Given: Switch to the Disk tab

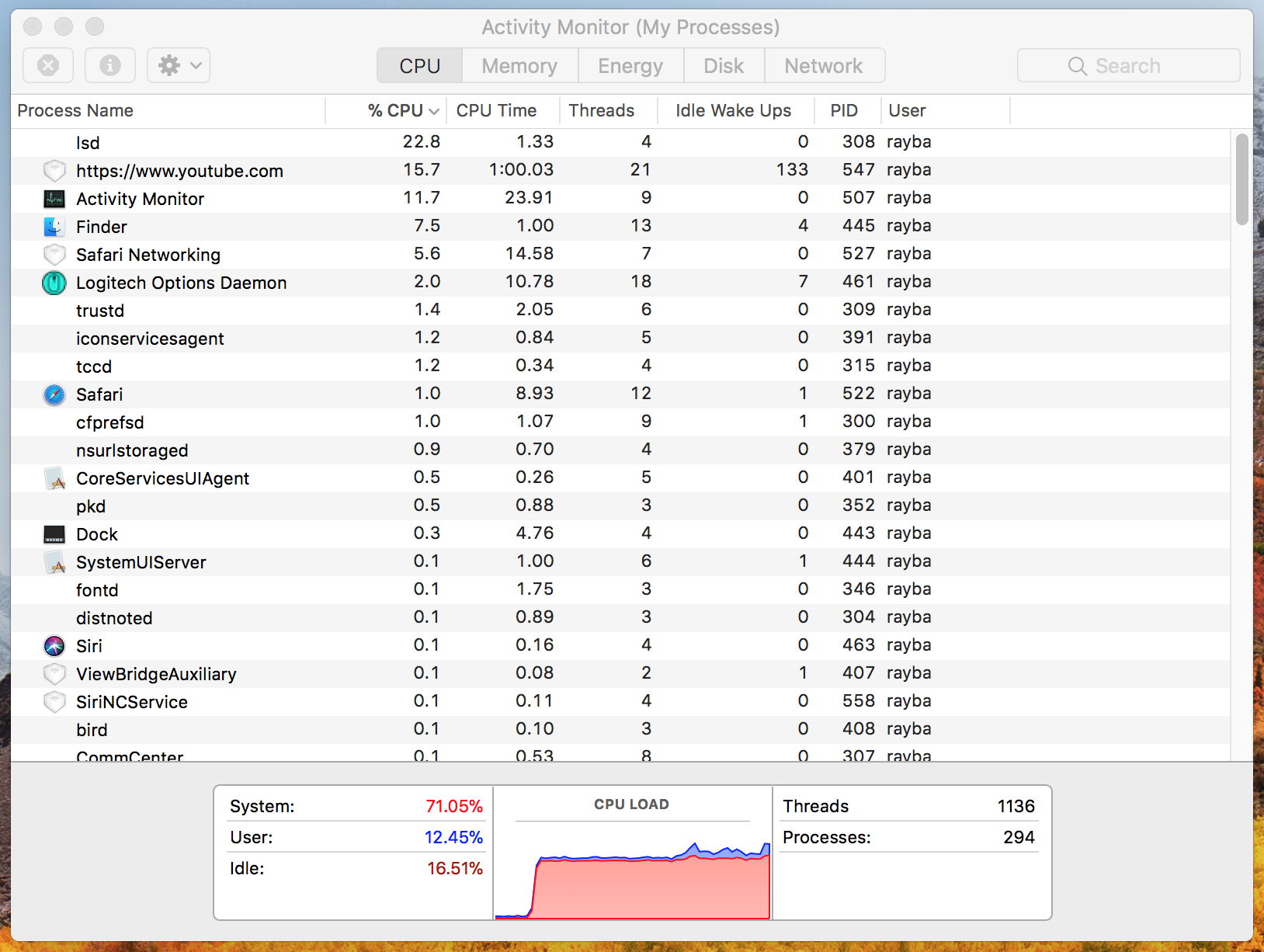Looking at the screenshot, I should point(724,66).
